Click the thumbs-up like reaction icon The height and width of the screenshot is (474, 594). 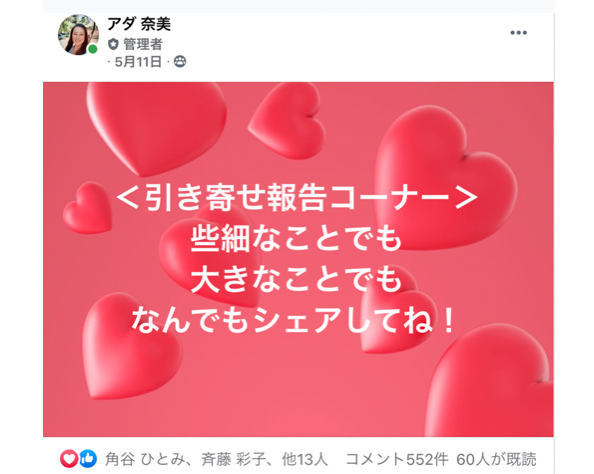[88, 459]
